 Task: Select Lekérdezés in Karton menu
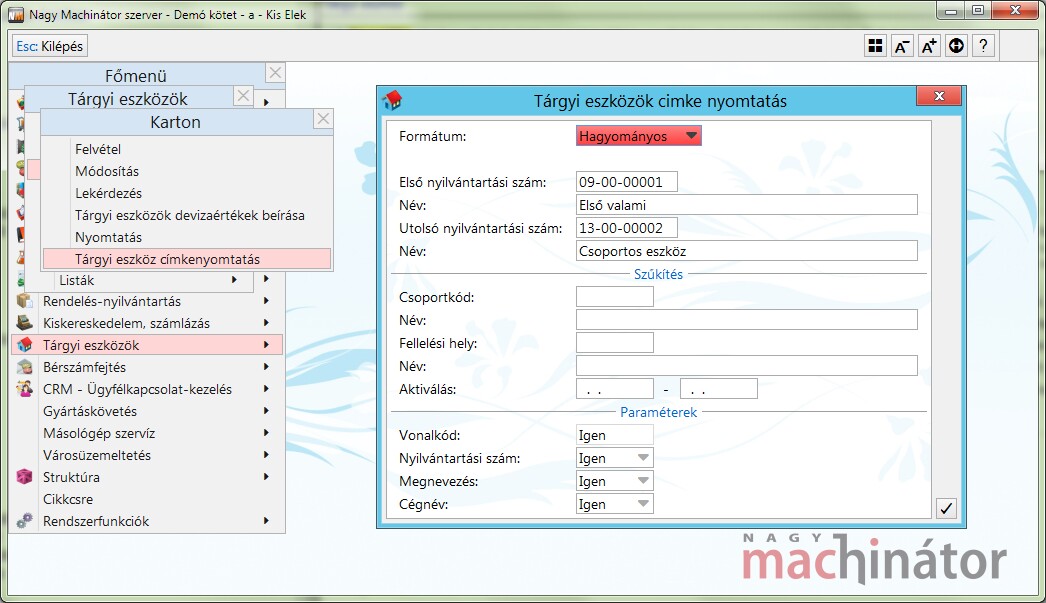(187, 193)
